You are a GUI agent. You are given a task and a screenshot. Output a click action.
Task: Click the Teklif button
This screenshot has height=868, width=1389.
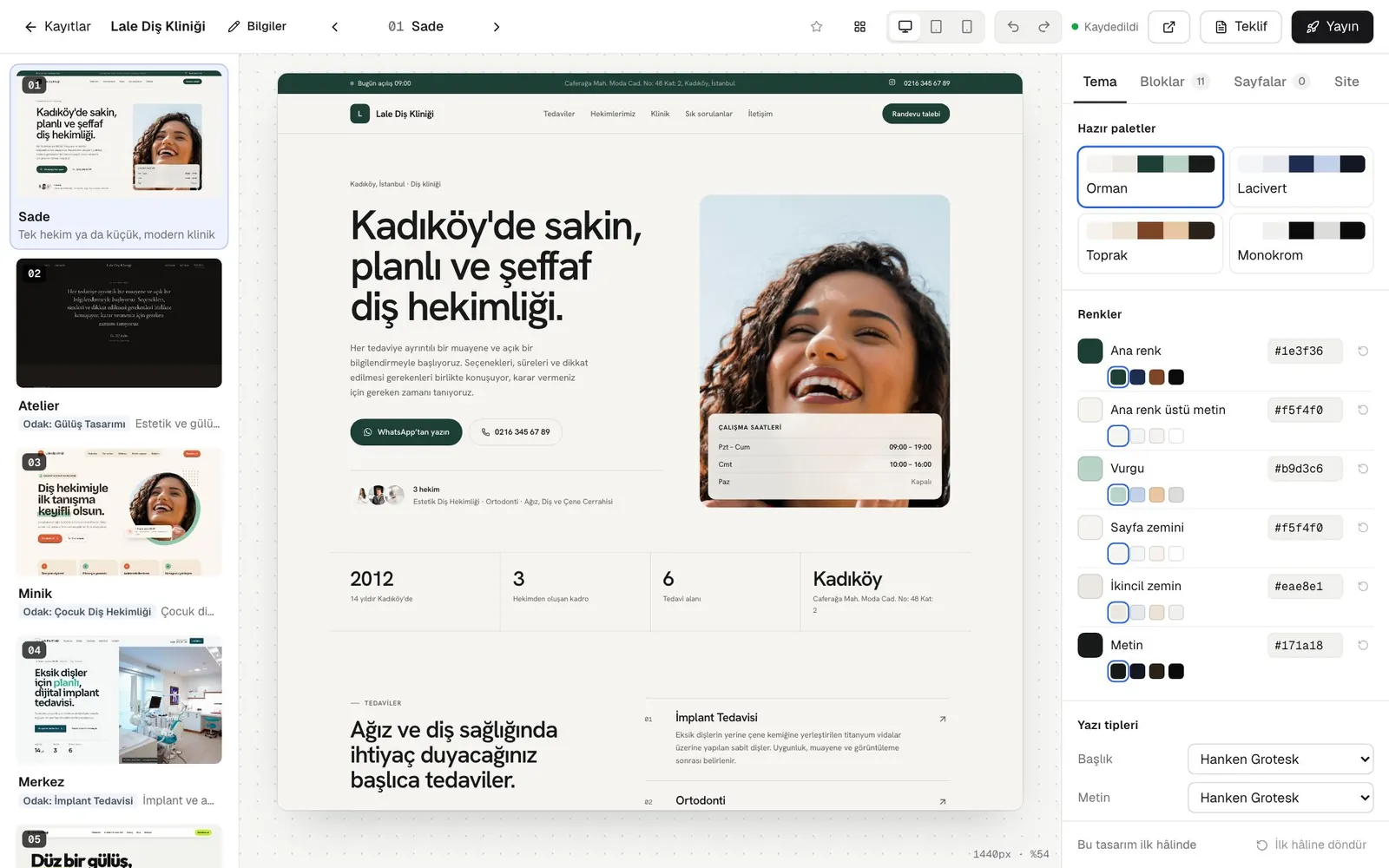1241,27
